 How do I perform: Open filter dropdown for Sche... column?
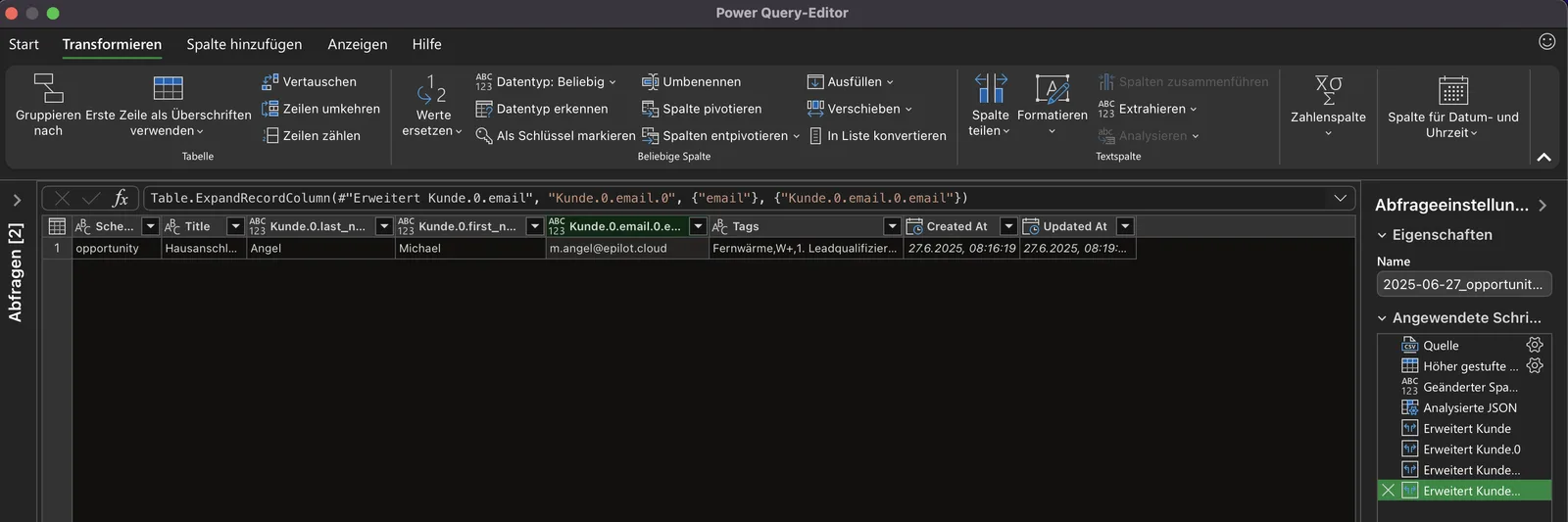[x=150, y=226]
